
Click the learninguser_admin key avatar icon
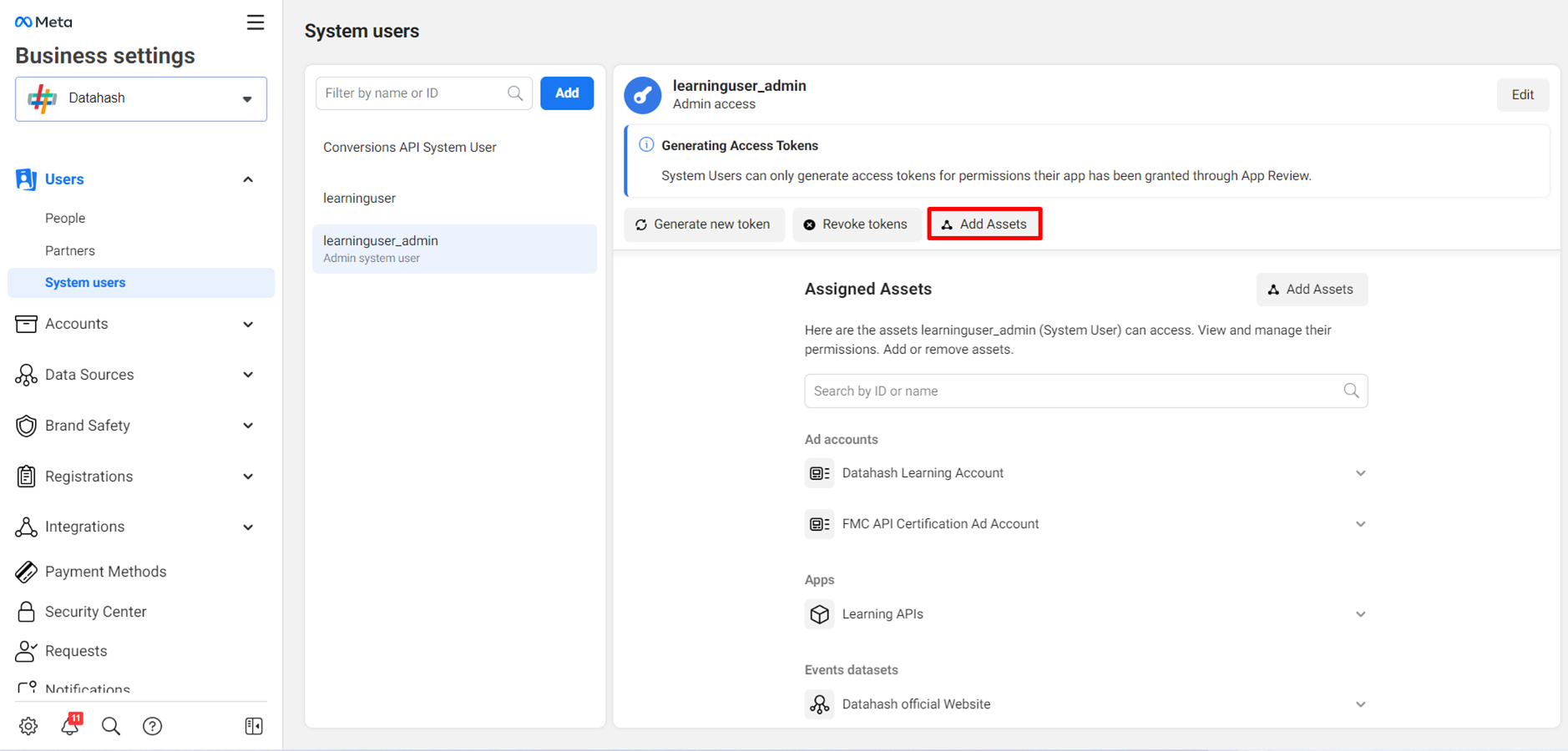[643, 95]
